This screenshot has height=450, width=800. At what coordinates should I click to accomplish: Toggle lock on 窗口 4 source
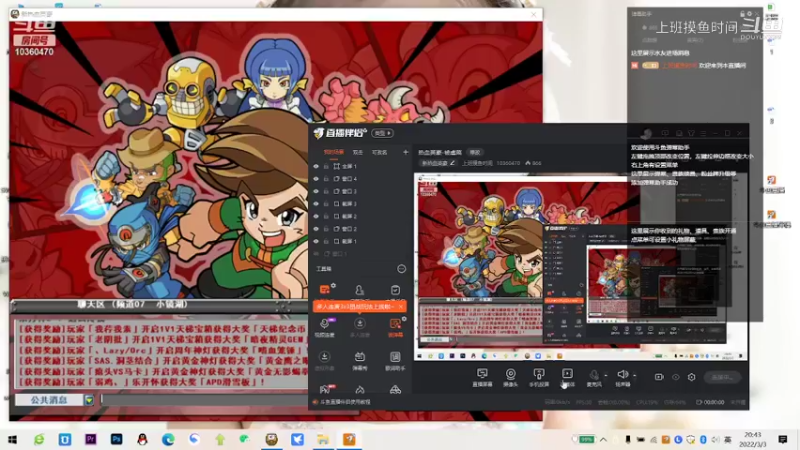click(326, 179)
